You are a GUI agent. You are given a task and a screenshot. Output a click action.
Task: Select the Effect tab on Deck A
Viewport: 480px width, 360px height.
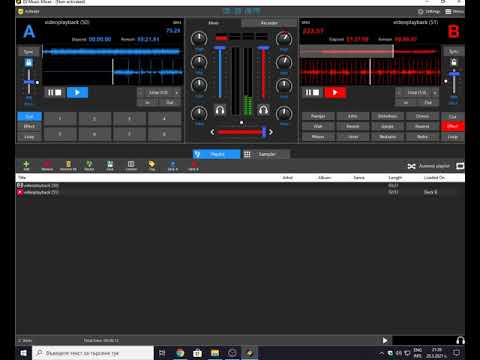[29, 126]
